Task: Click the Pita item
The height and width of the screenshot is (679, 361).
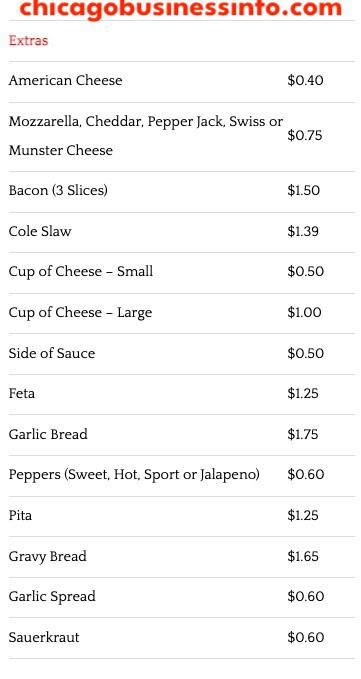Action: pos(20,515)
